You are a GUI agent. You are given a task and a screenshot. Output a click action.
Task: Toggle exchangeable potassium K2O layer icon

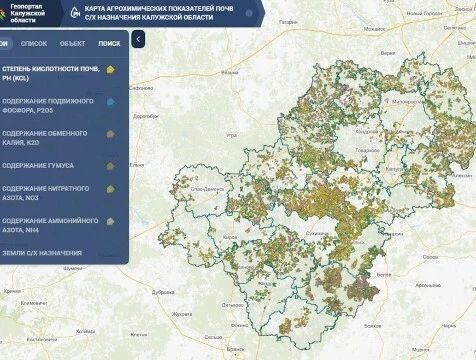[111, 134]
